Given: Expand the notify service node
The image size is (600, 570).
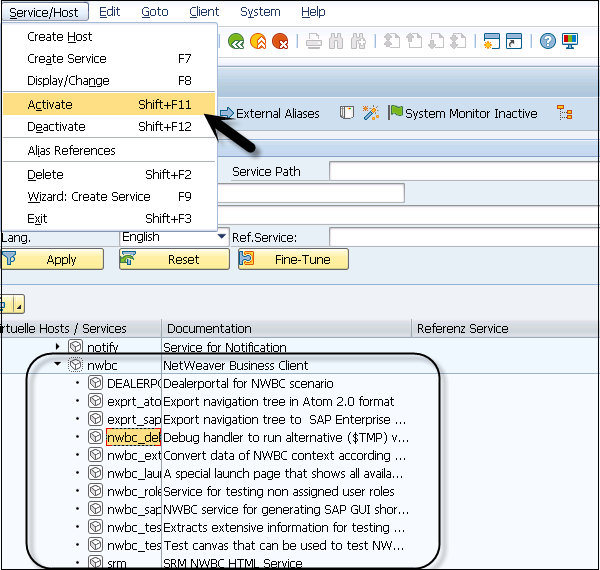Looking at the screenshot, I should [x=58, y=347].
